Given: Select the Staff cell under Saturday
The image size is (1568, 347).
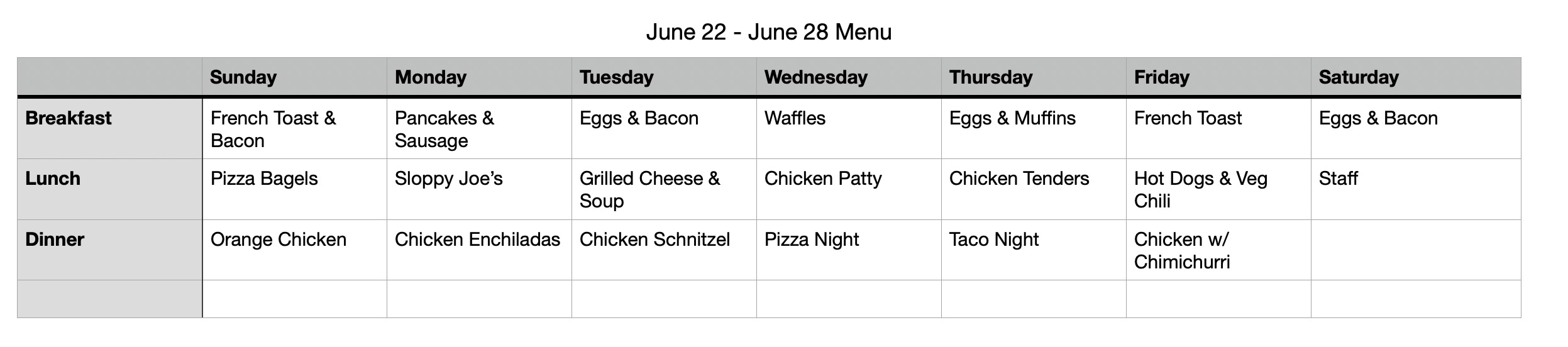Looking at the screenshot, I should point(1416,189).
